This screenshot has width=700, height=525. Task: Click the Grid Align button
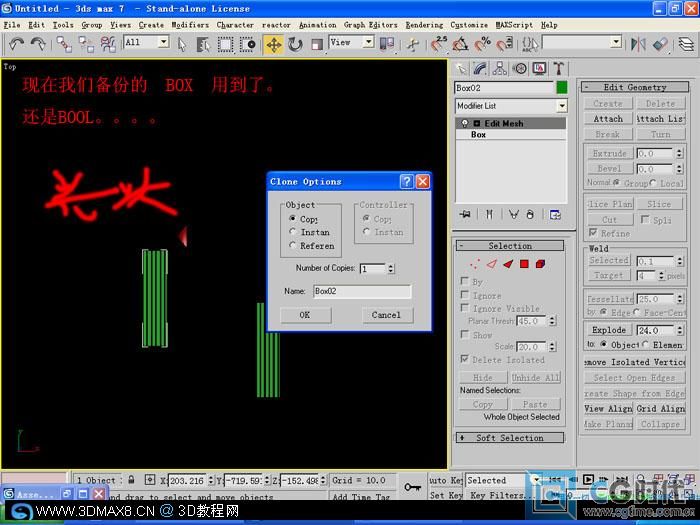pos(660,408)
